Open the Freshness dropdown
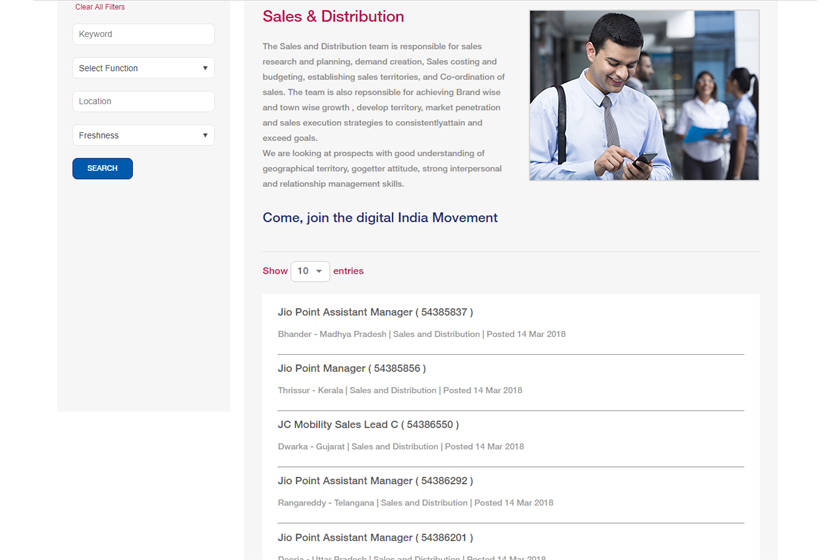This screenshot has width=840, height=560. 144,136
